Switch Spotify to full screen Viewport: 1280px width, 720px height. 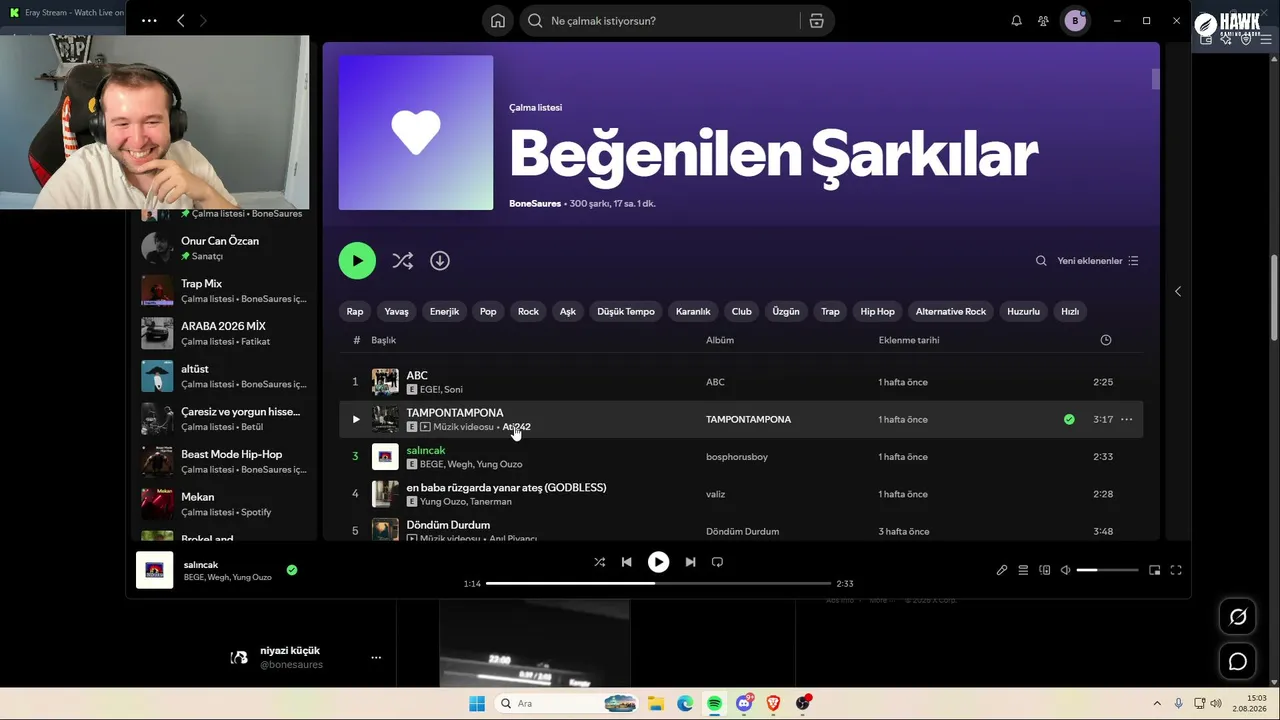coord(1176,570)
